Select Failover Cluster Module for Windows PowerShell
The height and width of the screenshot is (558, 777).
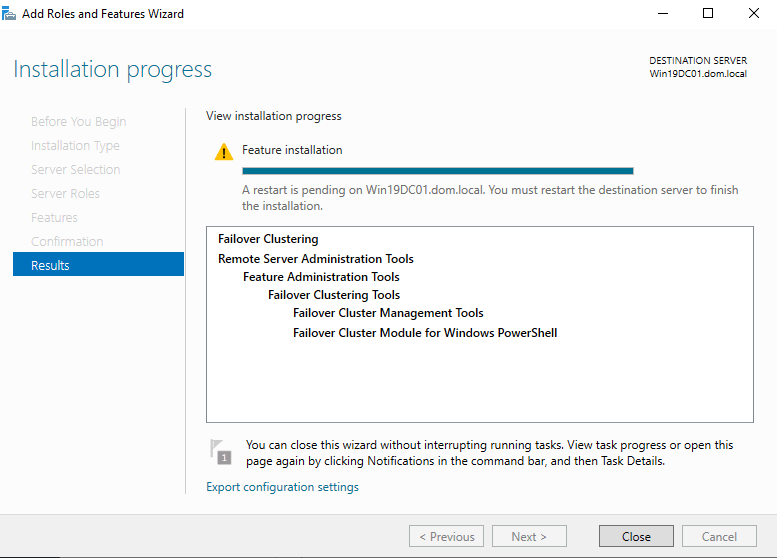424,333
